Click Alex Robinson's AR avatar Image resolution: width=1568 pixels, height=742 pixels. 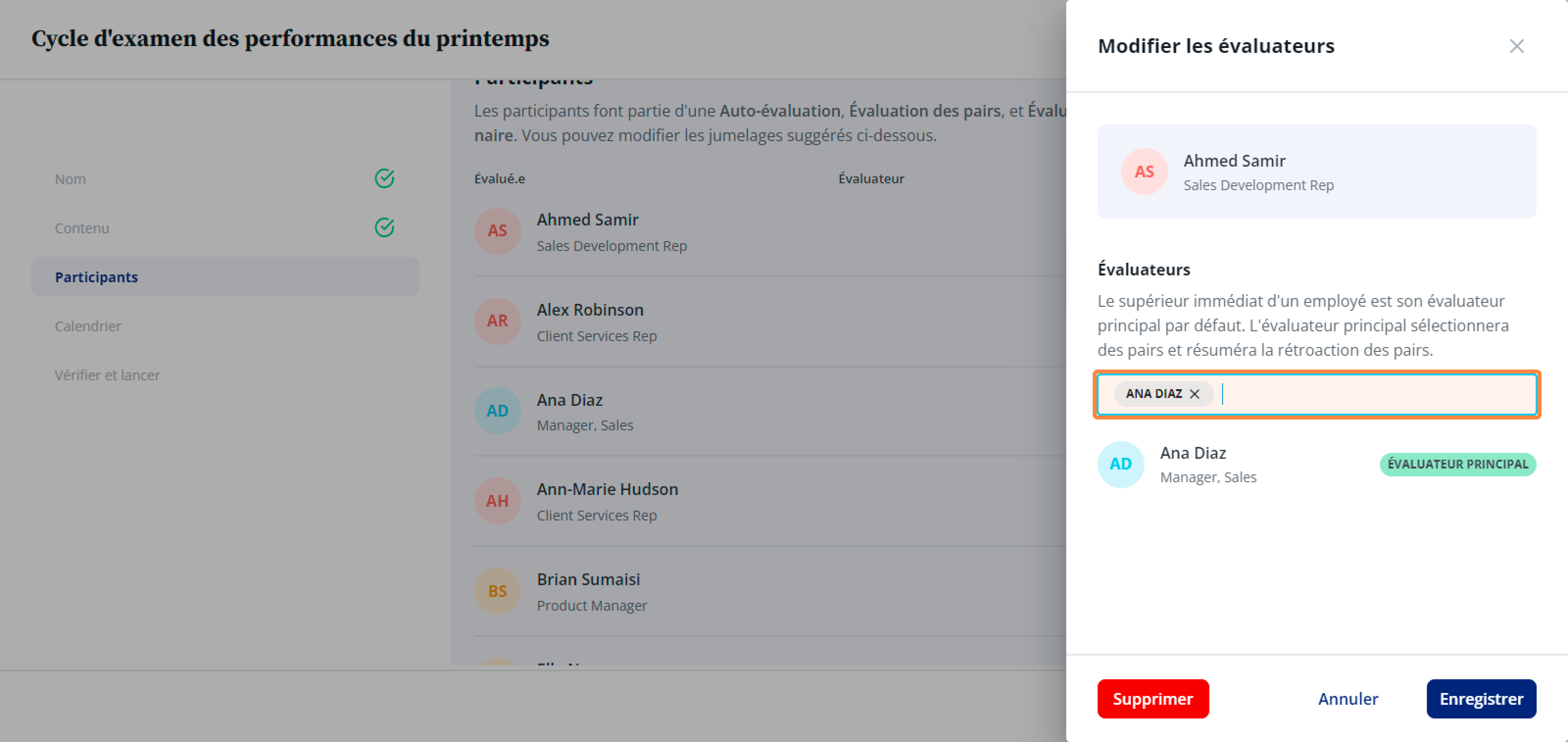pos(497,321)
